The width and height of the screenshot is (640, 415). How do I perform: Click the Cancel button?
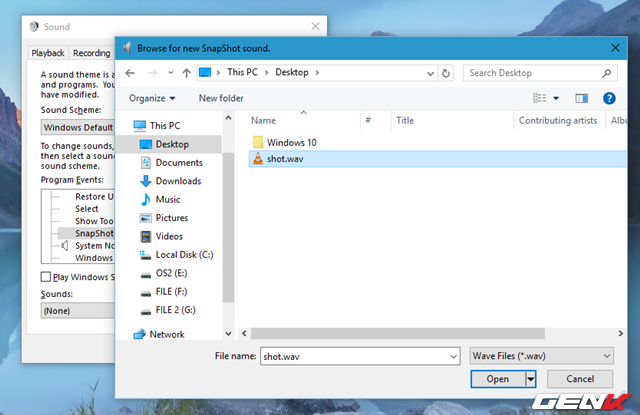[579, 379]
